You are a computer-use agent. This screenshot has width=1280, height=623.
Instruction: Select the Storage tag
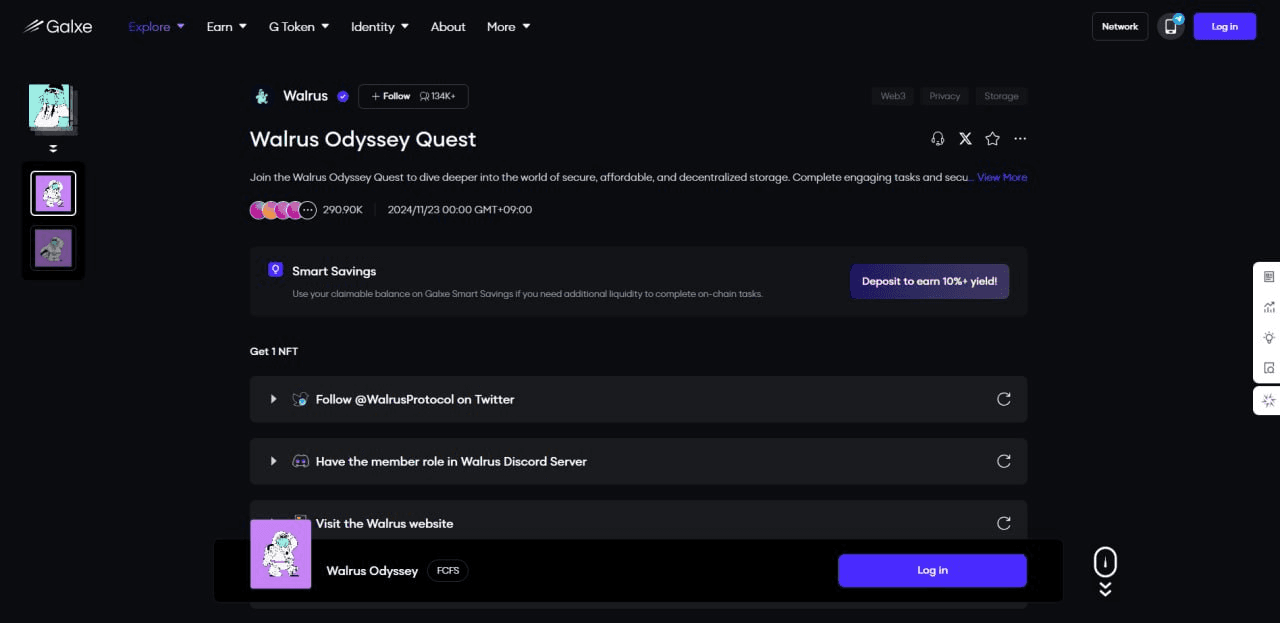pos(1001,96)
